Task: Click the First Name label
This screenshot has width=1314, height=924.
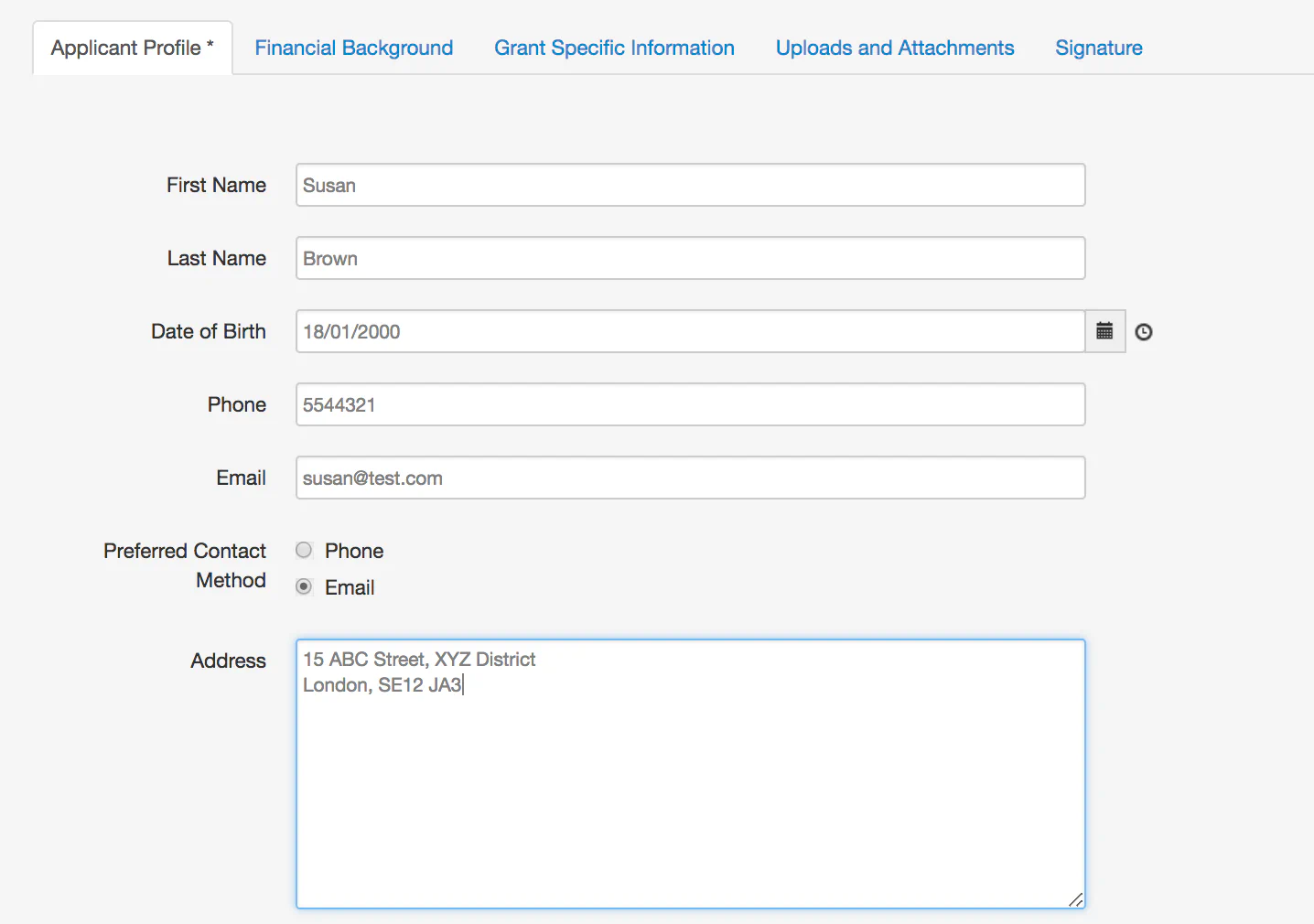Action: pos(216,185)
